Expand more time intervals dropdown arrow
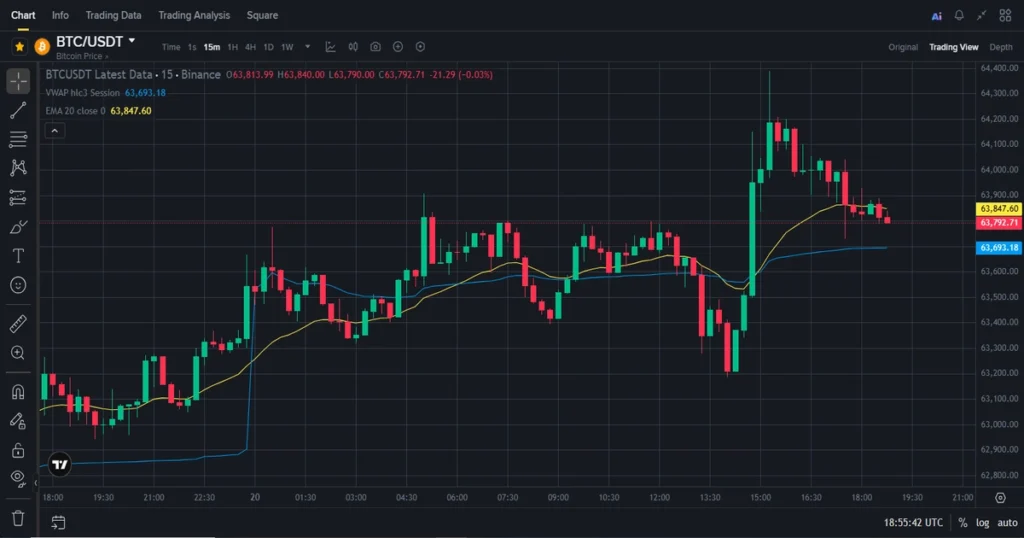The width and height of the screenshot is (1024, 538). tap(308, 46)
